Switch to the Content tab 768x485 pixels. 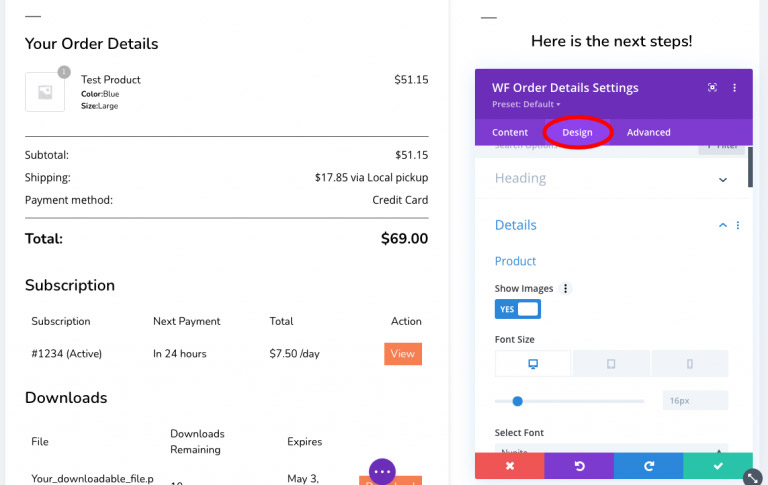510,132
